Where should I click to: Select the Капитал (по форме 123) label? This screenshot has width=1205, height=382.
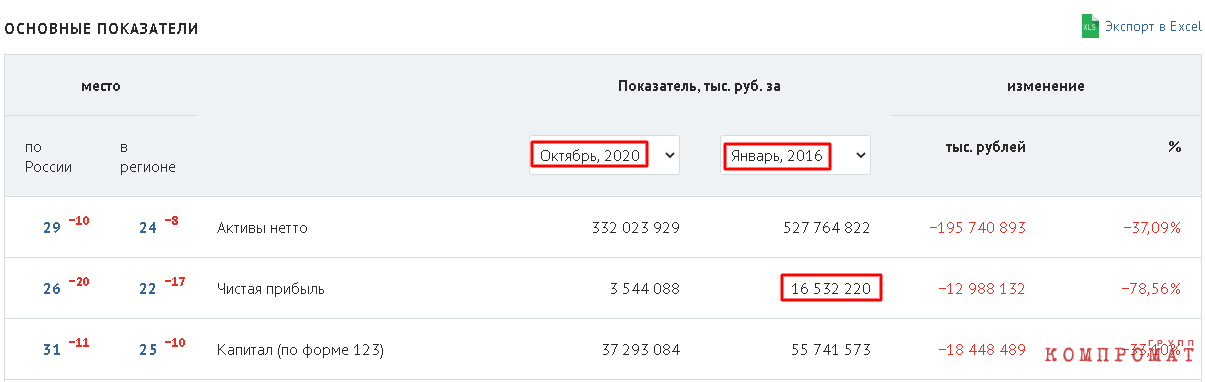pos(300,350)
